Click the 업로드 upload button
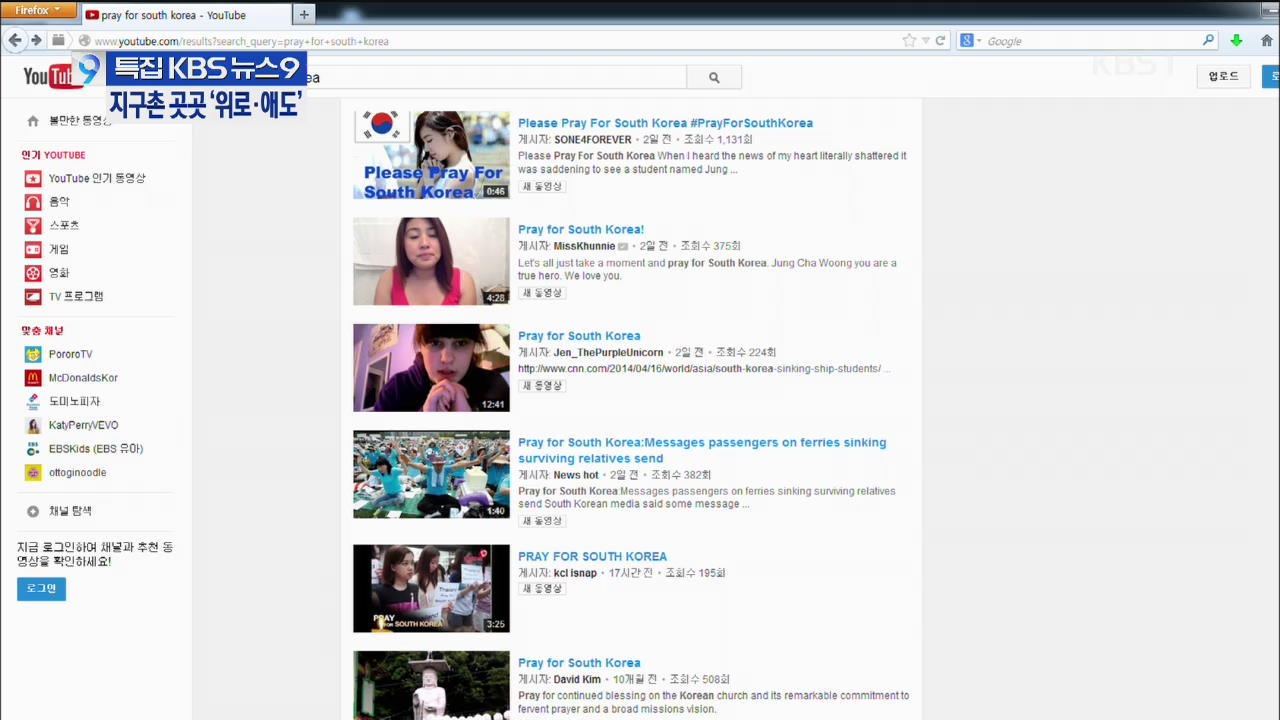 1223,76
